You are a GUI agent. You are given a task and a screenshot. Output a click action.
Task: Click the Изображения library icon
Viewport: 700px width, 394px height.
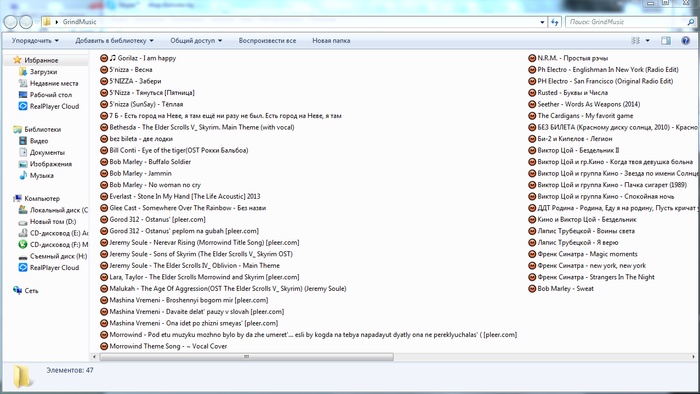pyautogui.click(x=23, y=164)
